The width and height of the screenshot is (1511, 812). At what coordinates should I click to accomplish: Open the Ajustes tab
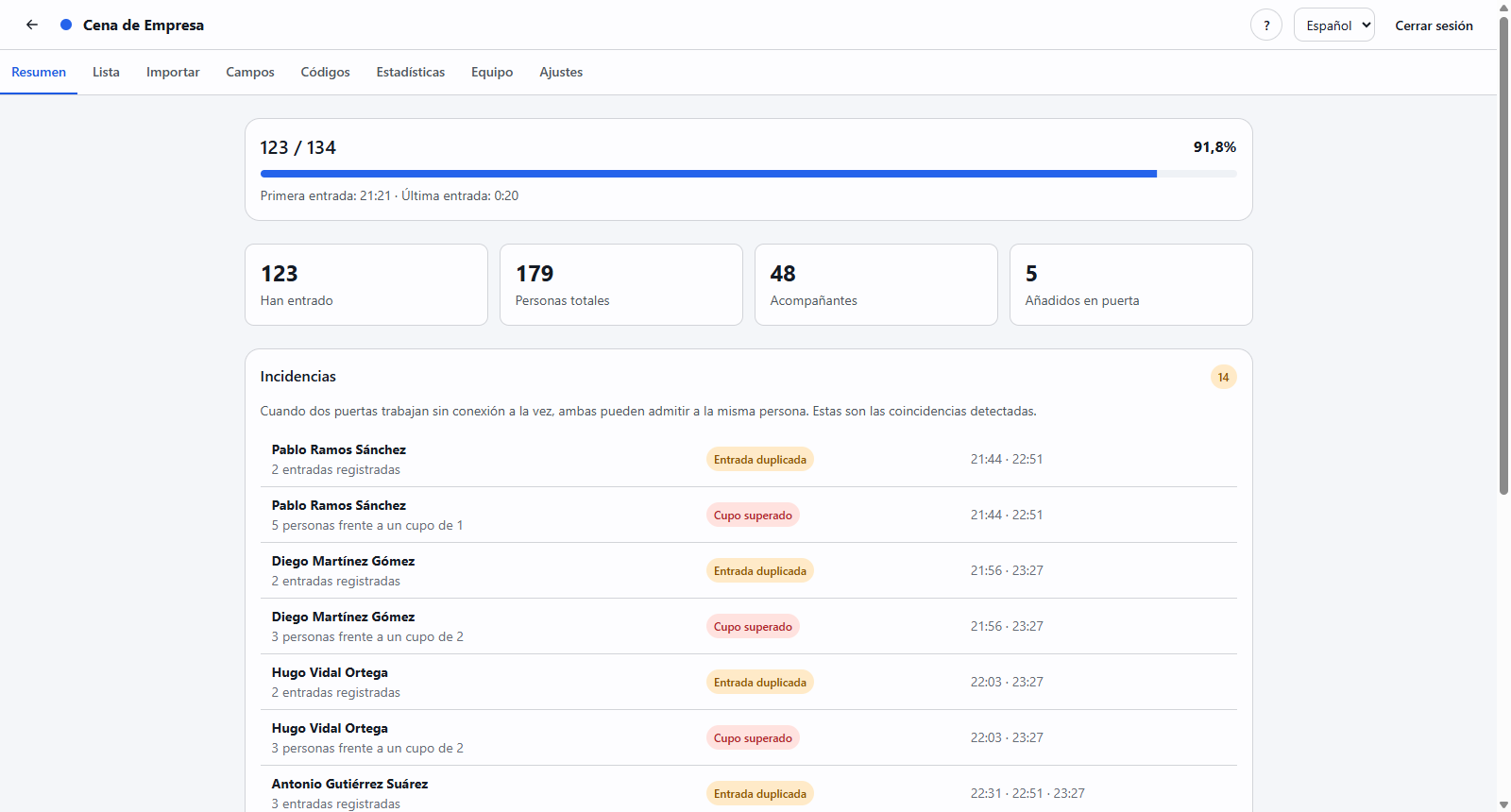tap(561, 72)
